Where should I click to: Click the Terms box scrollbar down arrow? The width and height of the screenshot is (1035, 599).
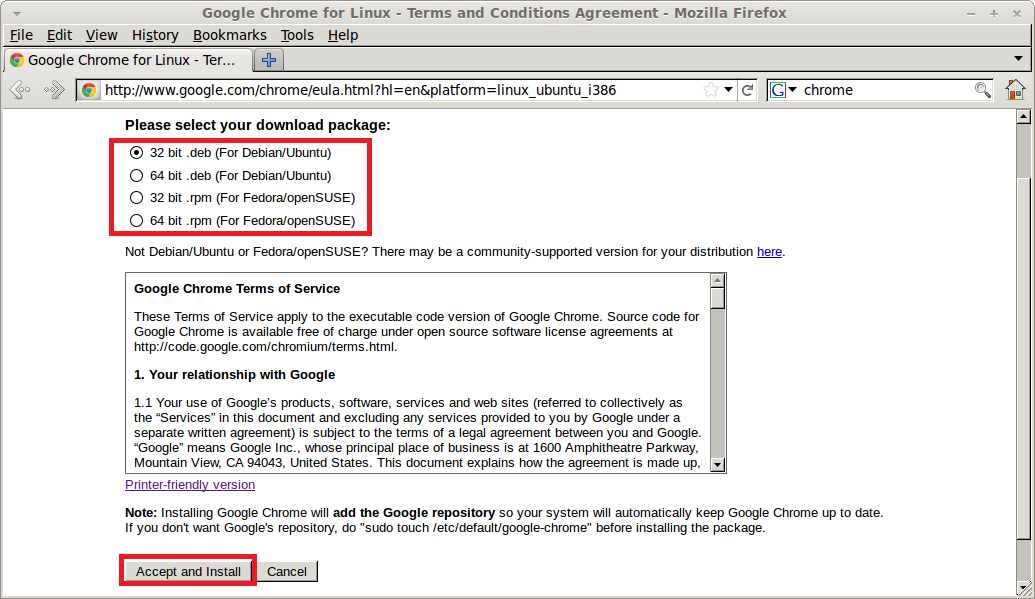(x=718, y=464)
